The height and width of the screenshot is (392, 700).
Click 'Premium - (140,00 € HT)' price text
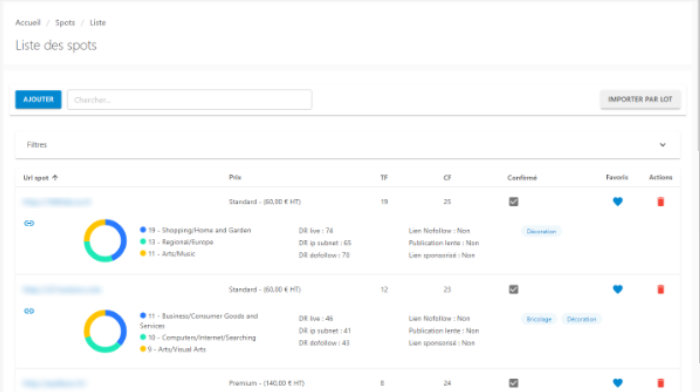[267, 383]
